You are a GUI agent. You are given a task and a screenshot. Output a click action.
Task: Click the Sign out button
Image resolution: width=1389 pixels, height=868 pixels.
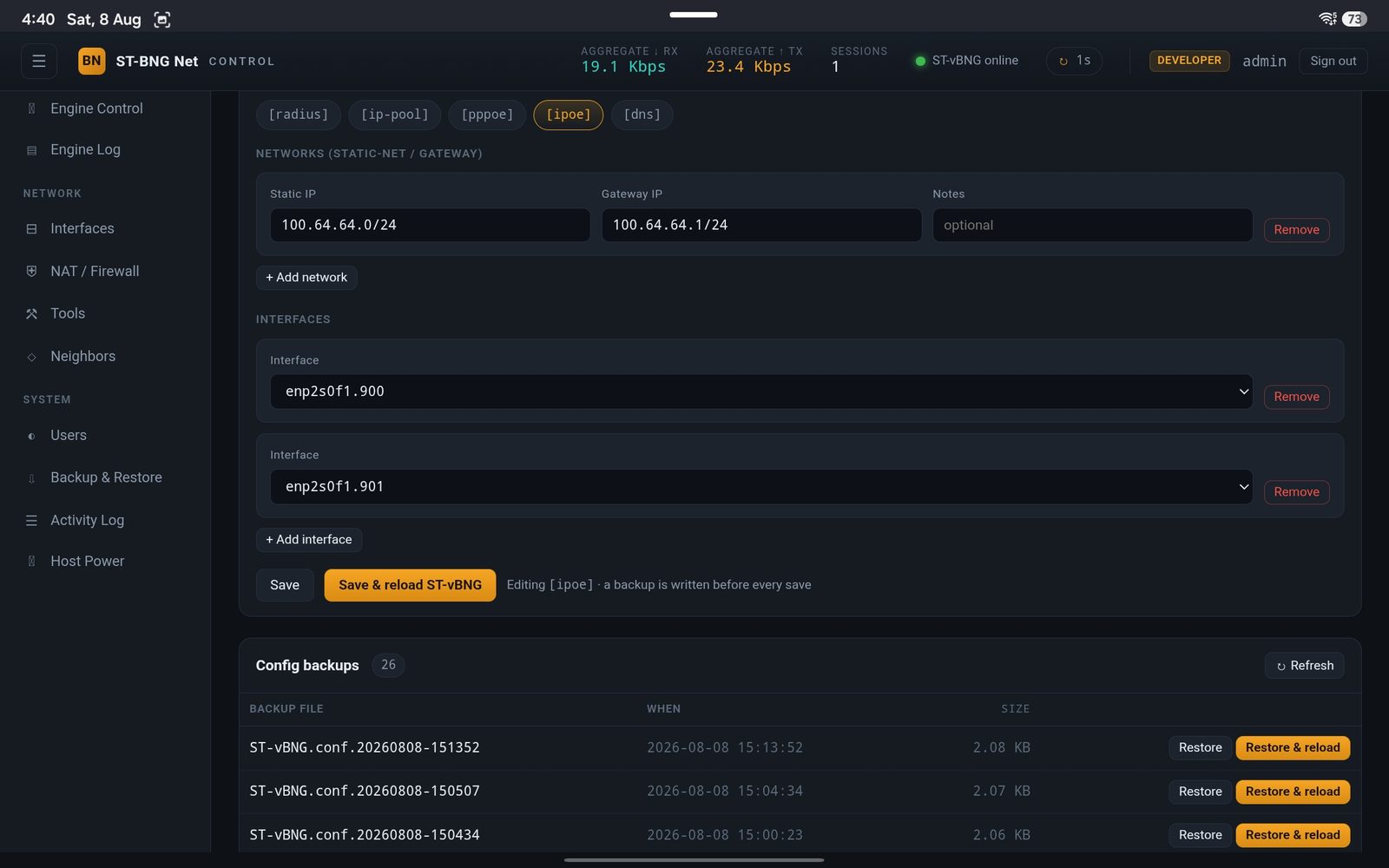pyautogui.click(x=1333, y=61)
